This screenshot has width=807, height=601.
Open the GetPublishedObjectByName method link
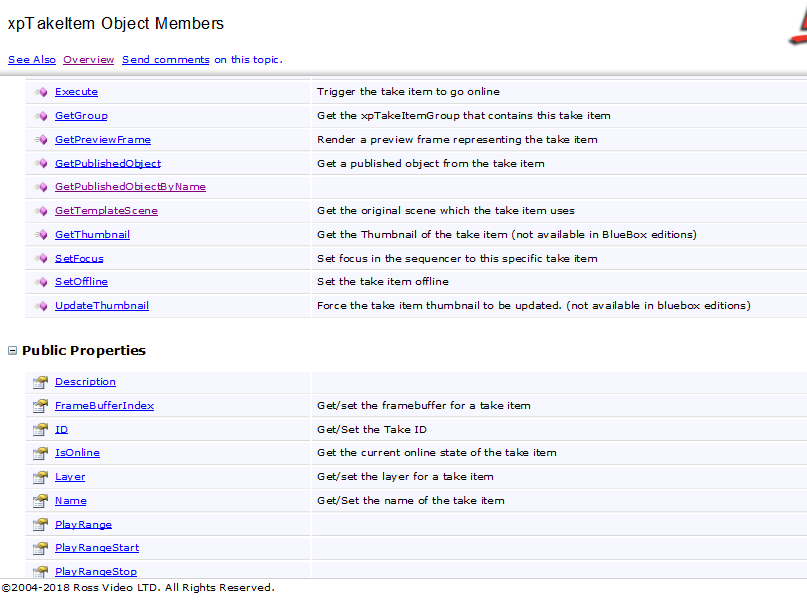pyautogui.click(x=130, y=187)
